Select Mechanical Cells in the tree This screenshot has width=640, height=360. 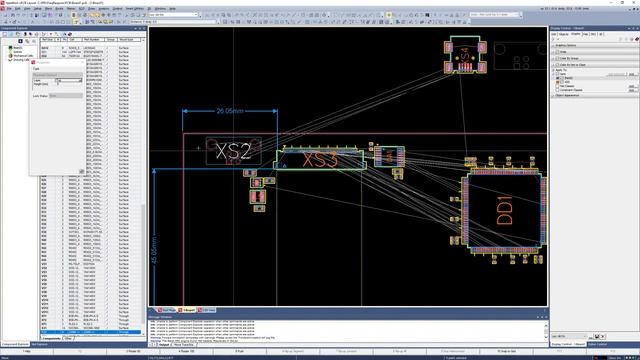(x=23, y=56)
